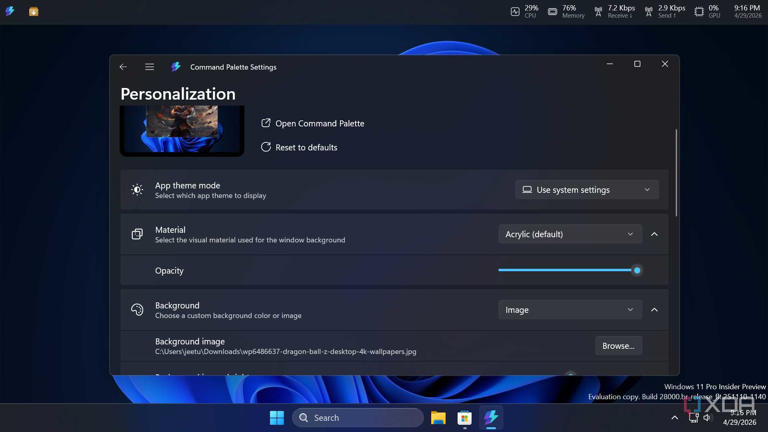Viewport: 768px width, 432px height.
Task: Click the CPU usage indicator
Action: (x=524, y=11)
